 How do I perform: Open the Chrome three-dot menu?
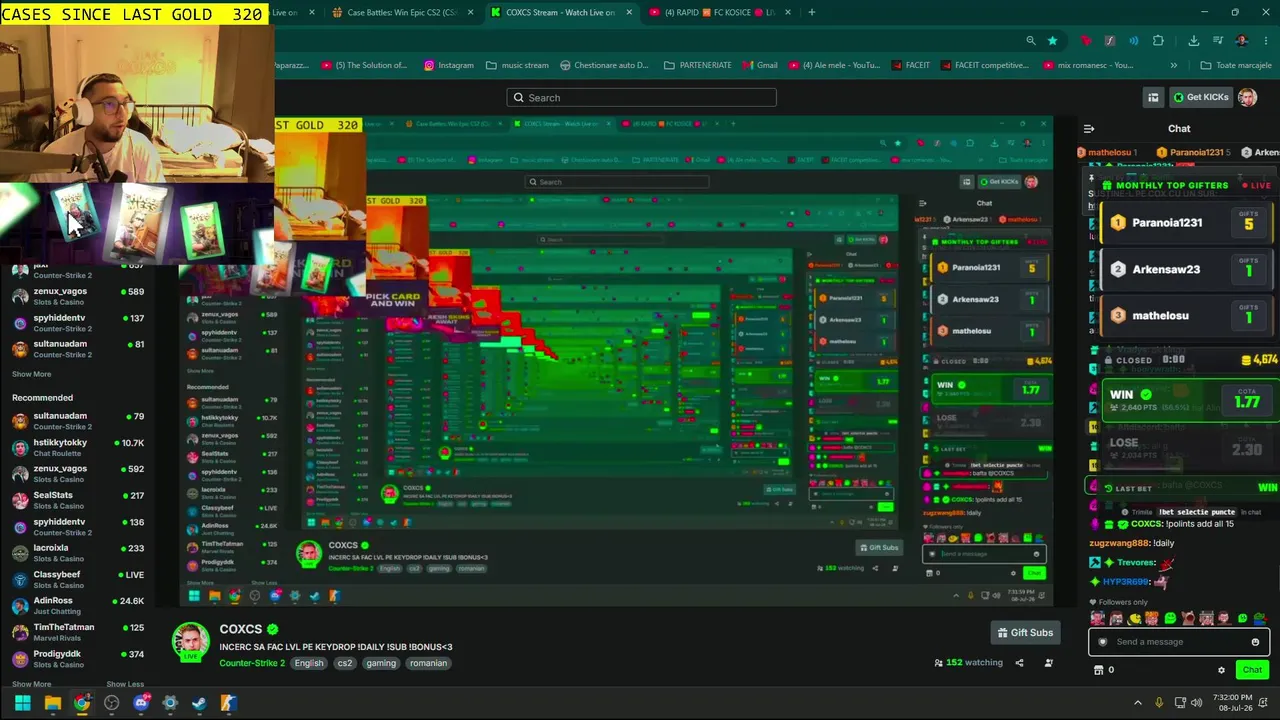pyautogui.click(x=1266, y=41)
